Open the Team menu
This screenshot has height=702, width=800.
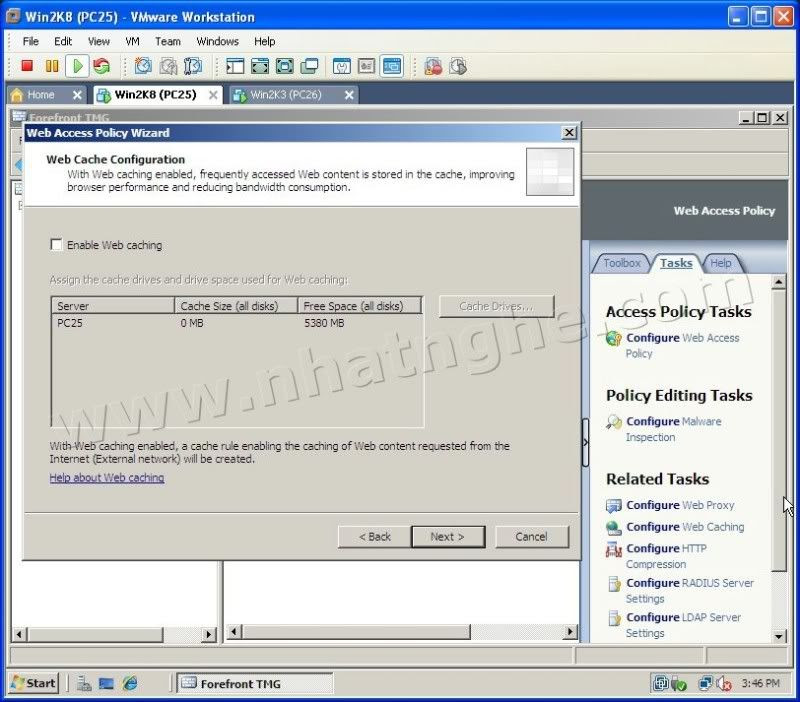pos(168,41)
